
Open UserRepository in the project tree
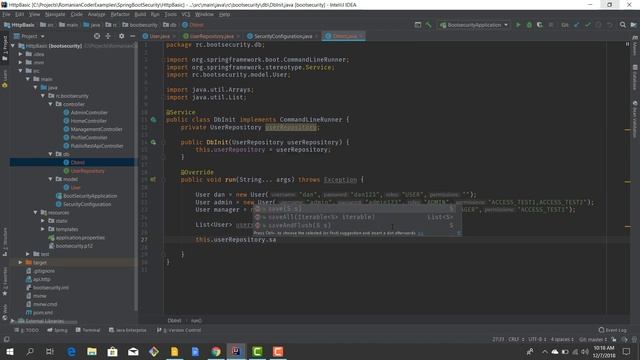(84, 171)
